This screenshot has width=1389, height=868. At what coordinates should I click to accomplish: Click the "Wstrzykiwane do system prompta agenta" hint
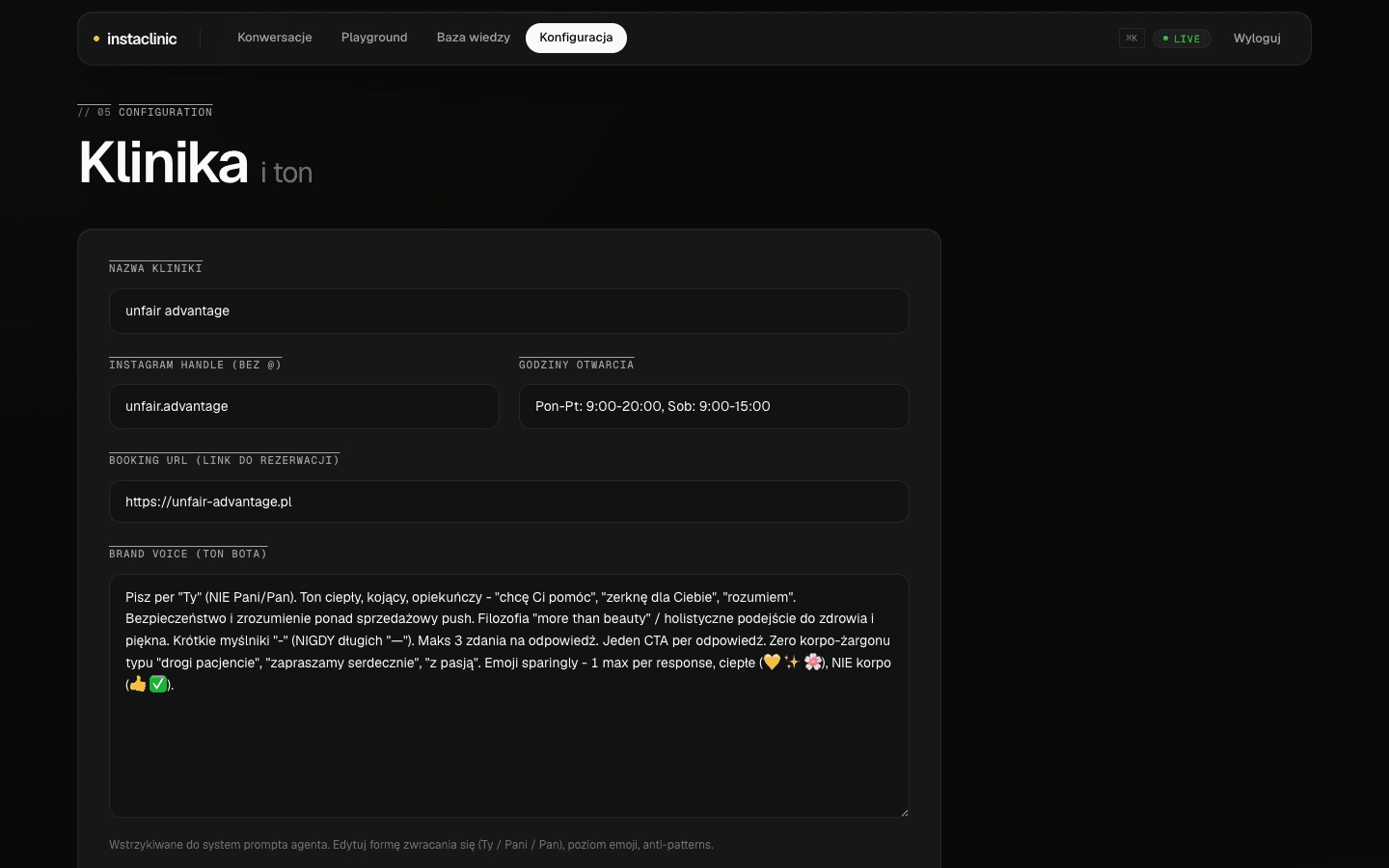411,845
